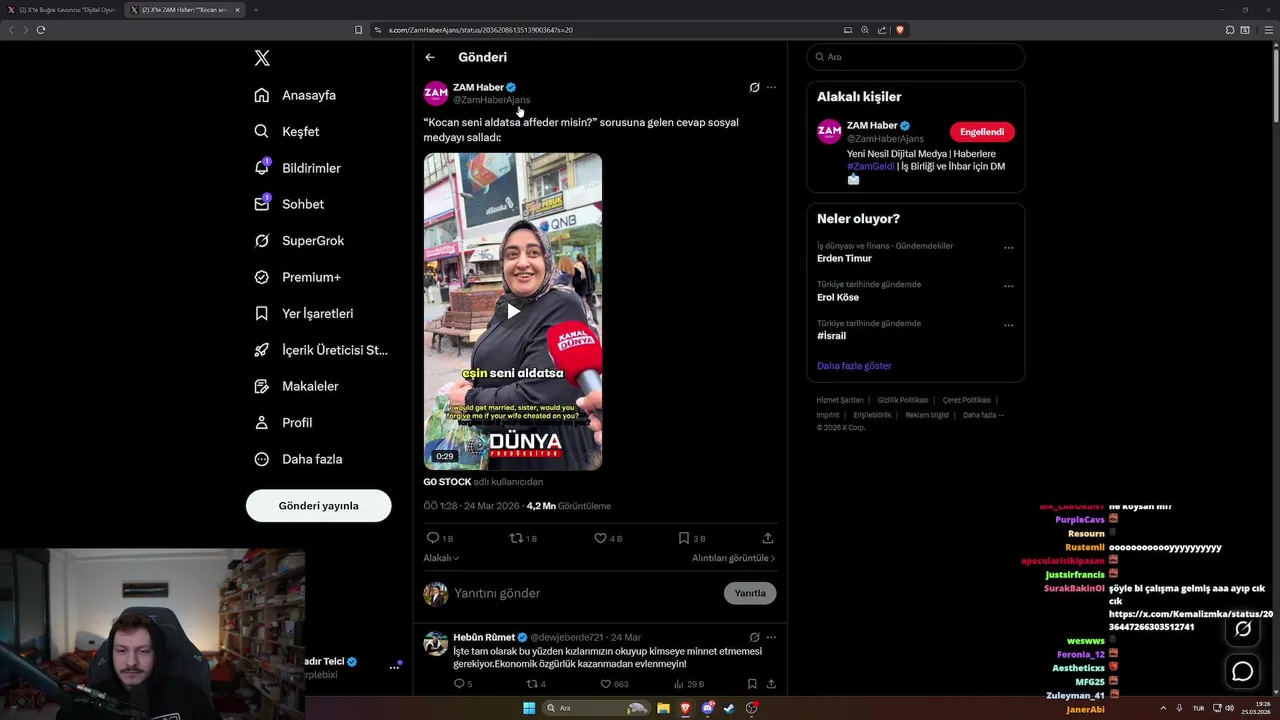Click Alıntıları görüntüle link
This screenshot has width=1280, height=720.
point(733,558)
